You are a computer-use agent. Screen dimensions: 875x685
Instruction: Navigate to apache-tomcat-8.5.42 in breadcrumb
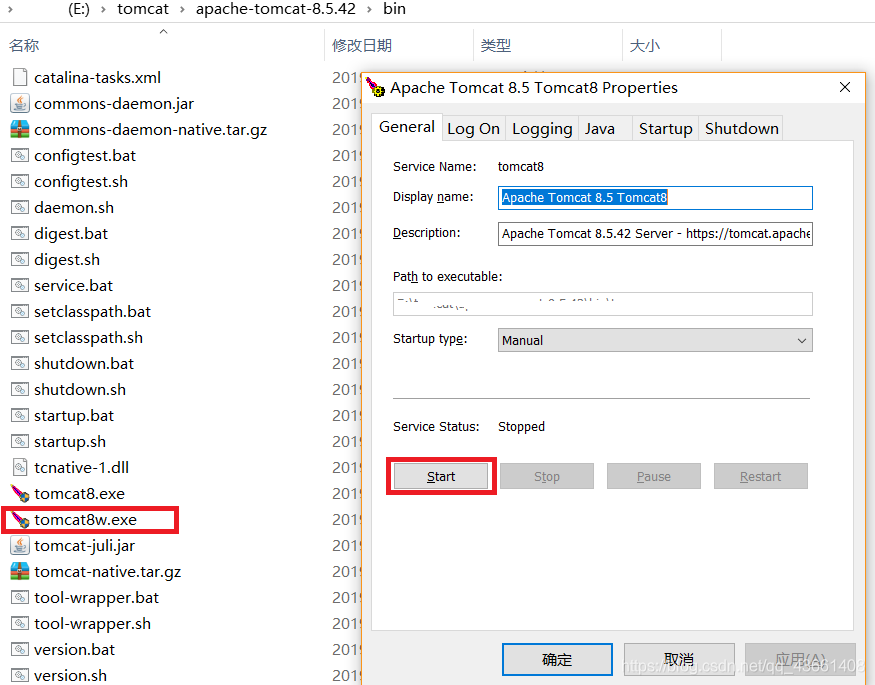(x=276, y=9)
